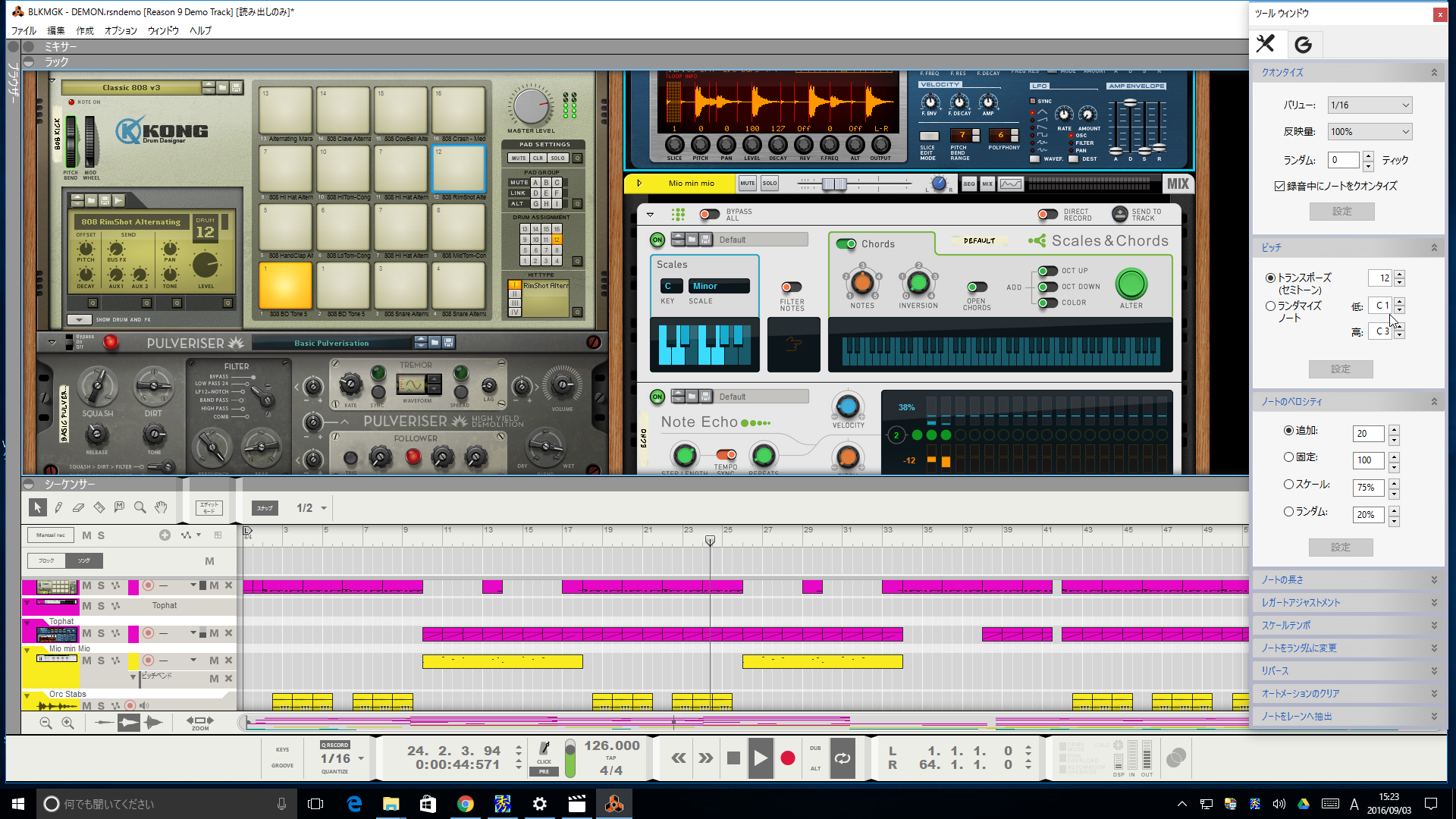Open Windows Start menu

(18, 804)
